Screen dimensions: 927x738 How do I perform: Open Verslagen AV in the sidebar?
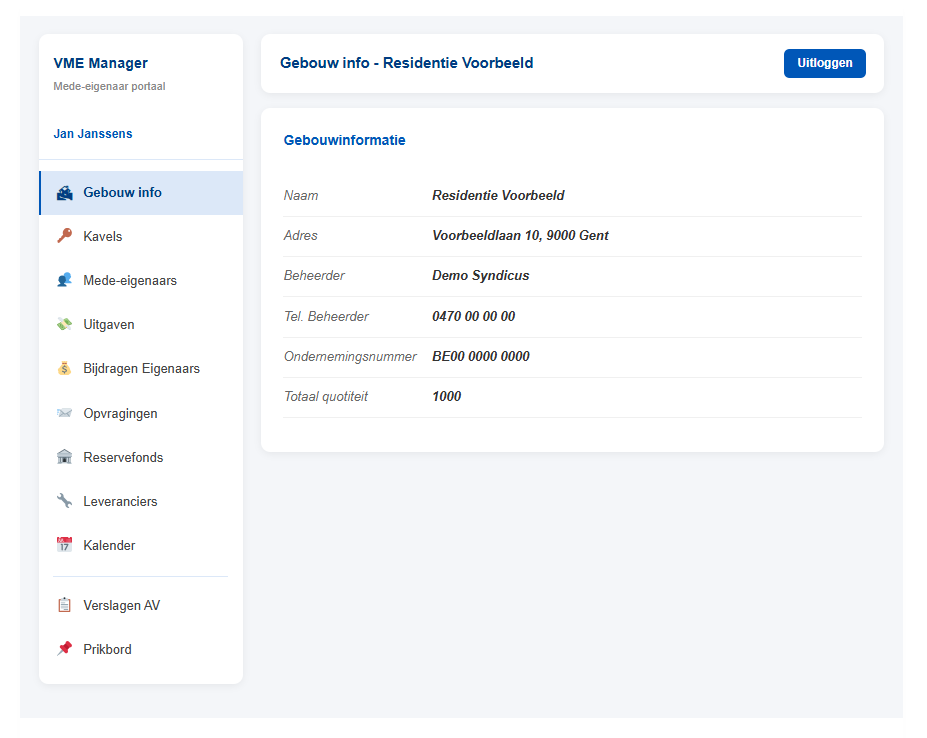(x=141, y=606)
